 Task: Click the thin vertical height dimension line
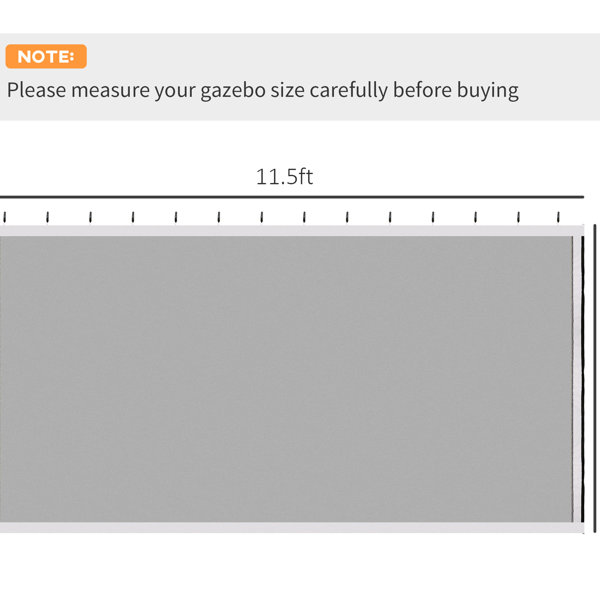[595, 378]
